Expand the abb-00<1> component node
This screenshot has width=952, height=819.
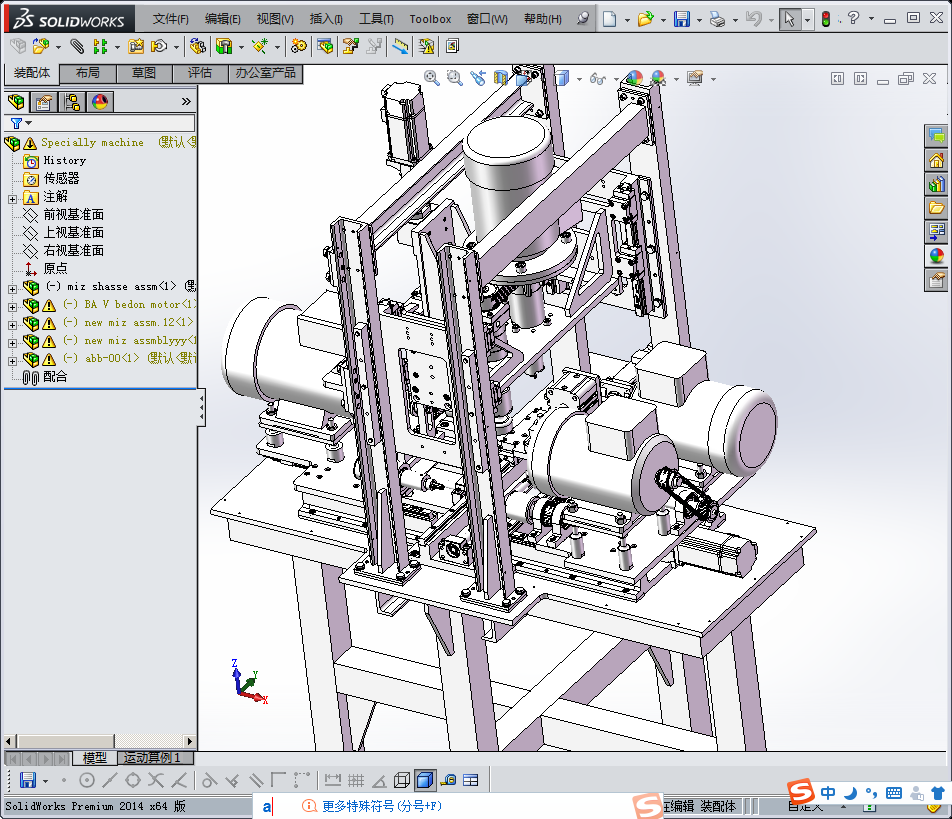(12, 360)
